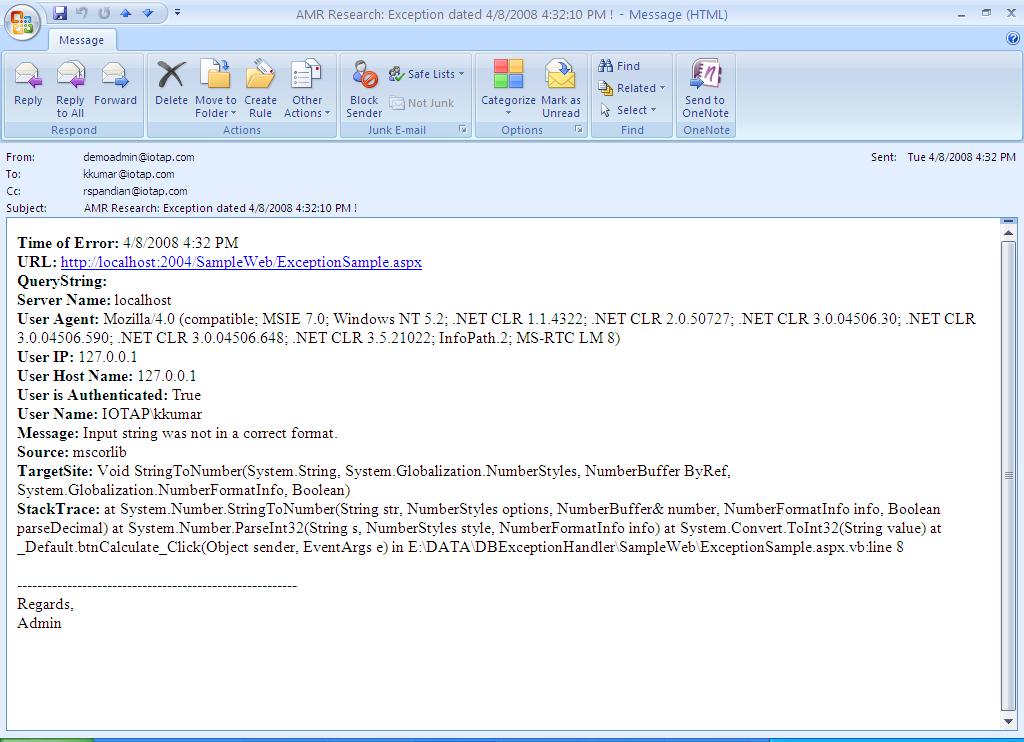
Task: Block Sender of this email
Action: pos(364,89)
